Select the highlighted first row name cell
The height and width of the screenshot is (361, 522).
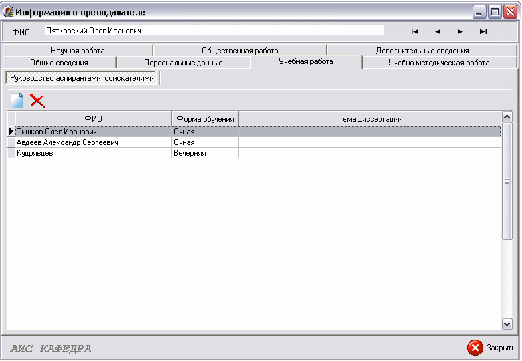tap(93, 132)
